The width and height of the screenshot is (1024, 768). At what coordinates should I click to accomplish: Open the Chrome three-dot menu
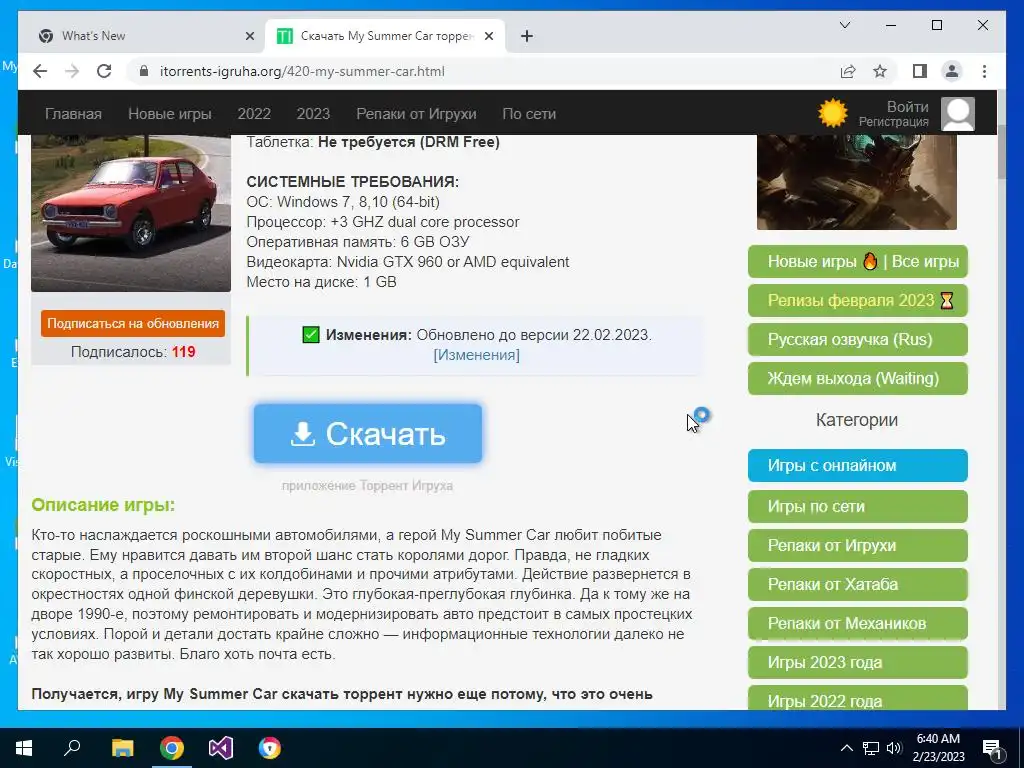(x=984, y=71)
